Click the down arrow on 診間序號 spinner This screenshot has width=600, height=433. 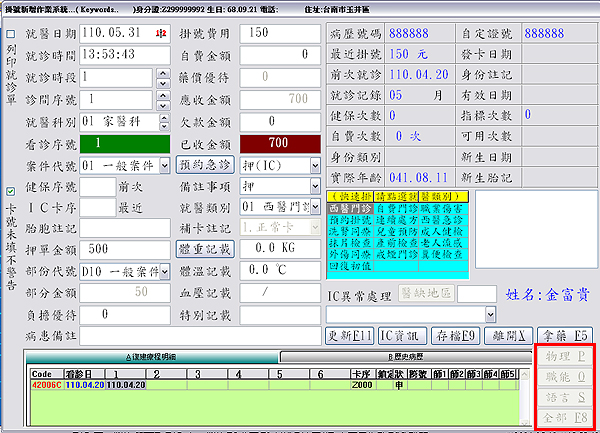pos(161,103)
